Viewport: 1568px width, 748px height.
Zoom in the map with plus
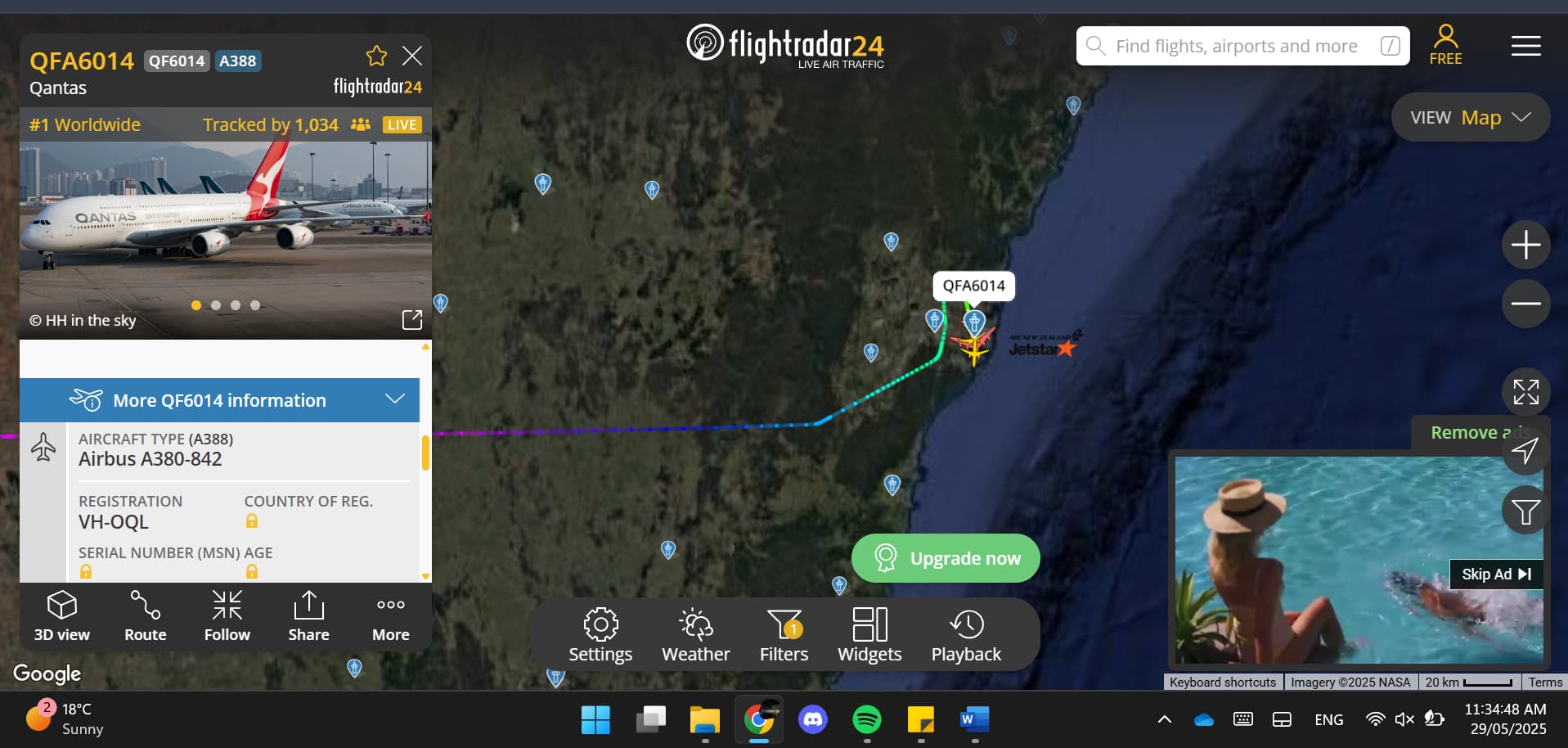coord(1525,245)
